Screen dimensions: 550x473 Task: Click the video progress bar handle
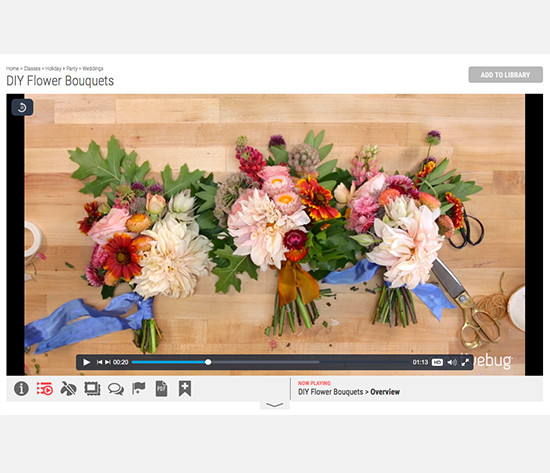208,362
